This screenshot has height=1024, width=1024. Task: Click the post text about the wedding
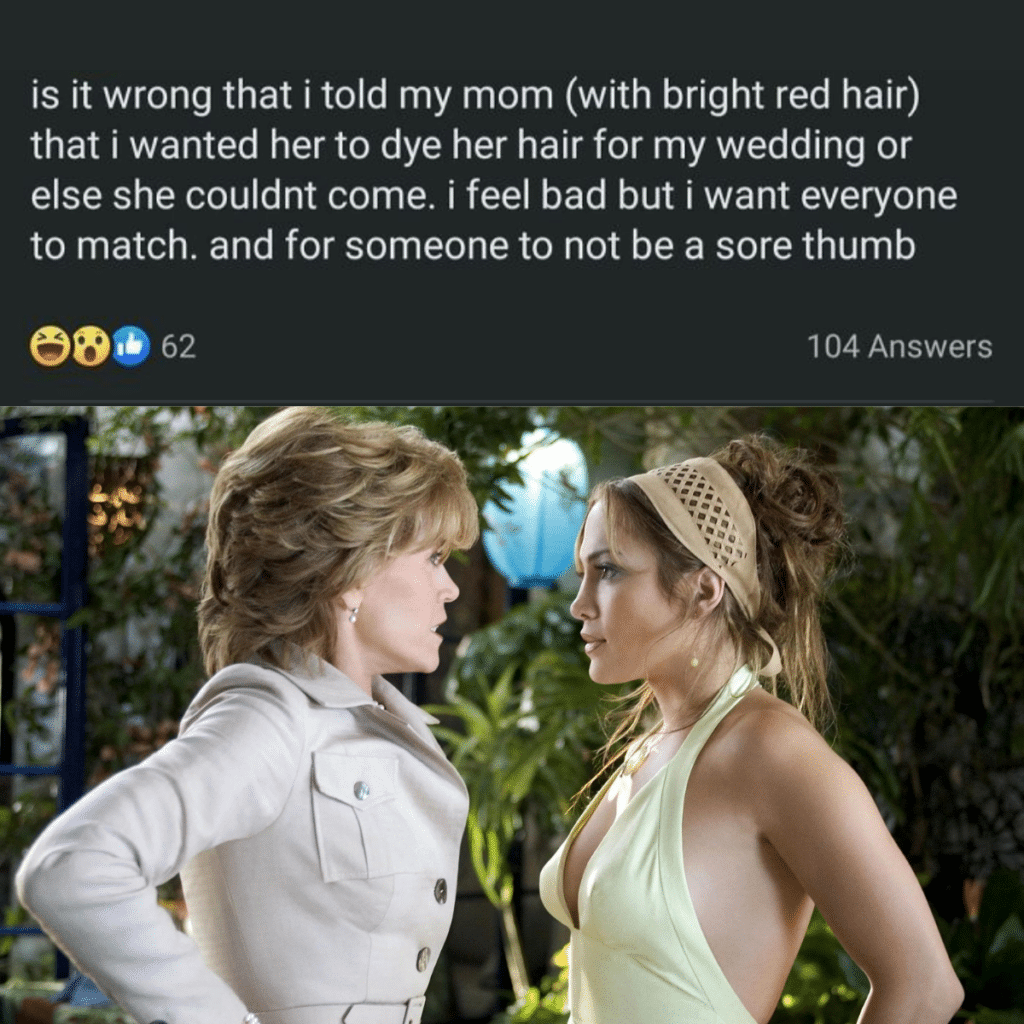(x=494, y=170)
